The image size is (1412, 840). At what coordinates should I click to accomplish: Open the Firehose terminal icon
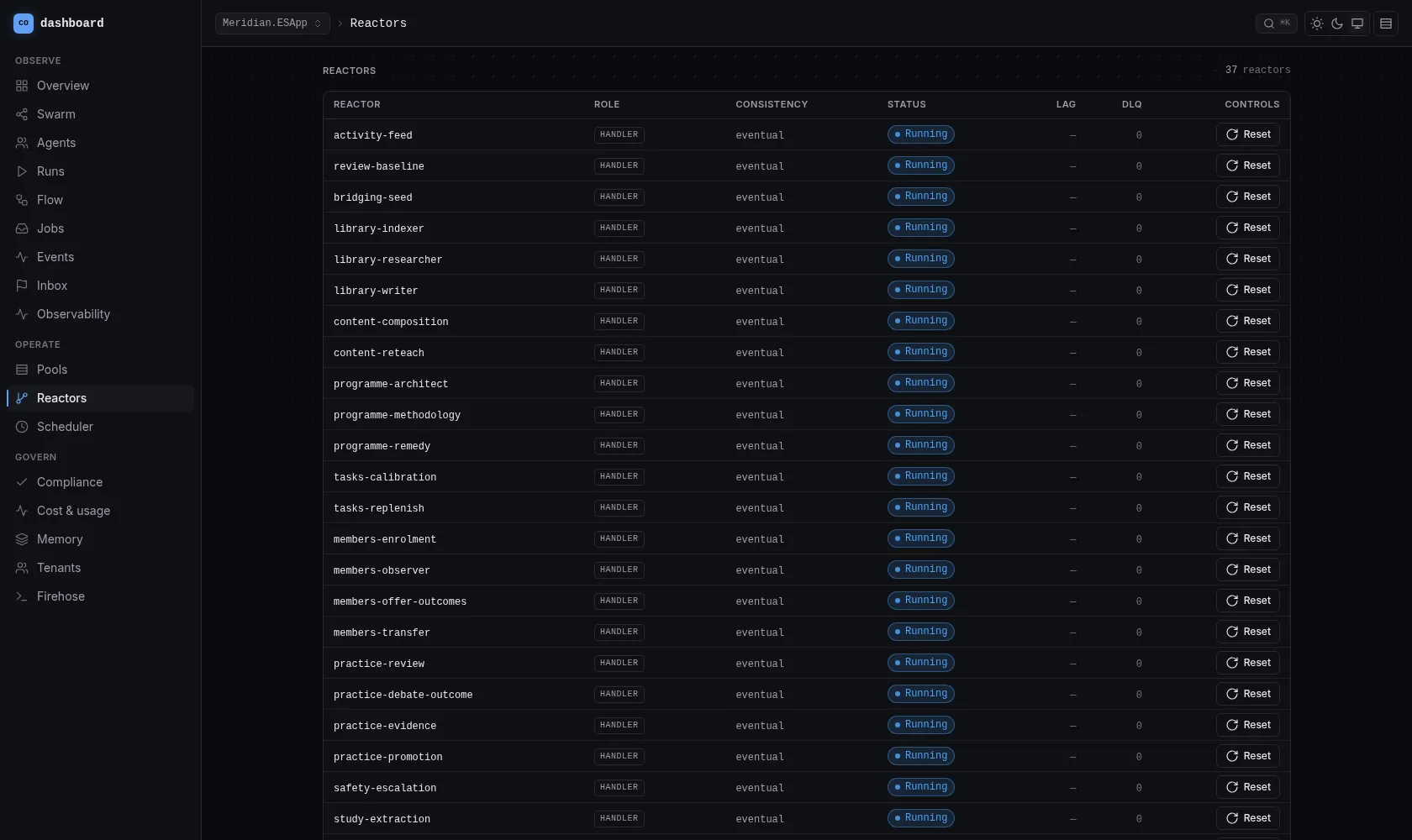point(22,596)
